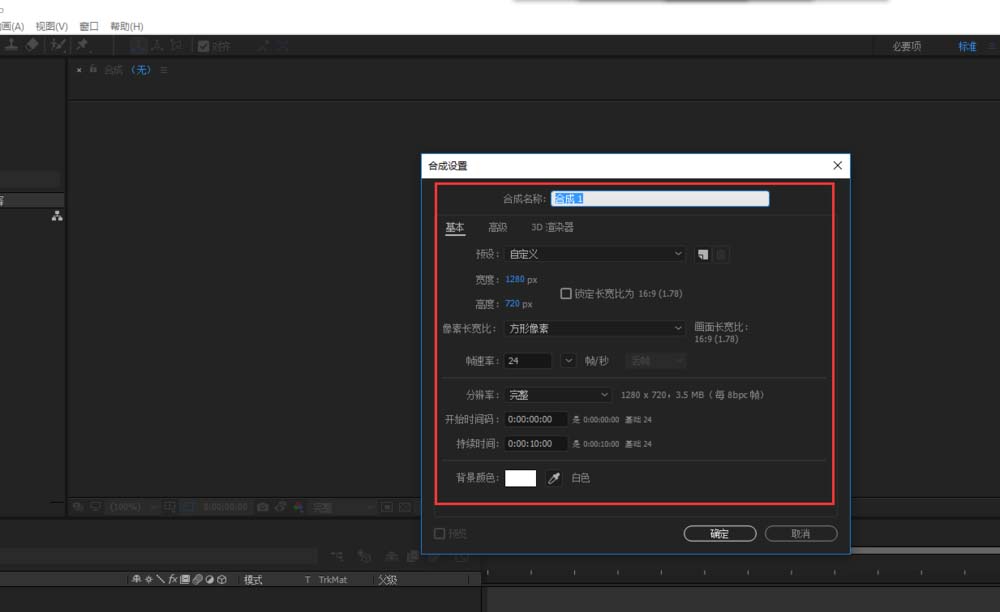Switch to the 高级 tab
The image size is (1000, 612).
[x=497, y=228]
